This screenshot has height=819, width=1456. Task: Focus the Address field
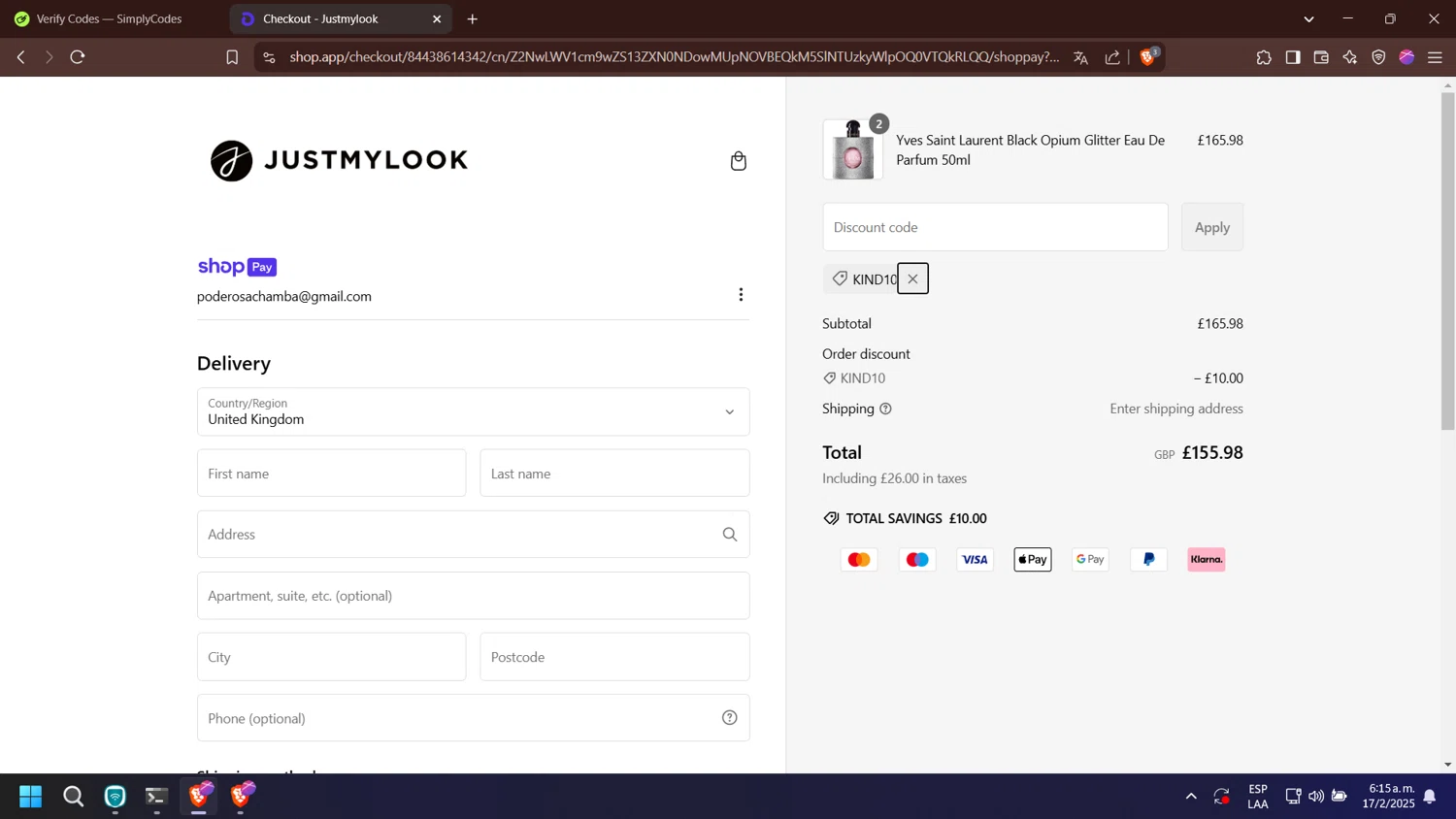pyautogui.click(x=474, y=535)
